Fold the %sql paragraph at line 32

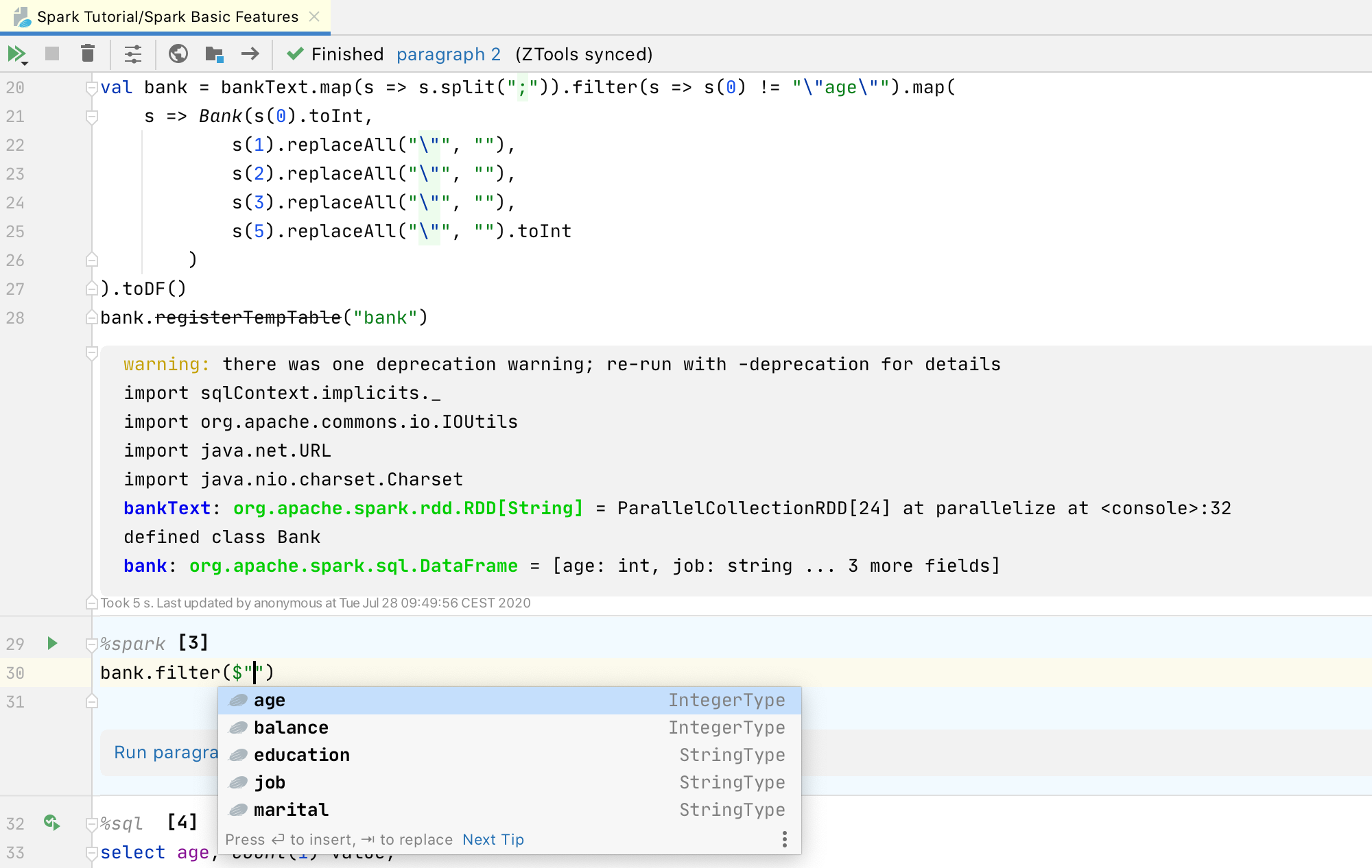click(x=92, y=823)
